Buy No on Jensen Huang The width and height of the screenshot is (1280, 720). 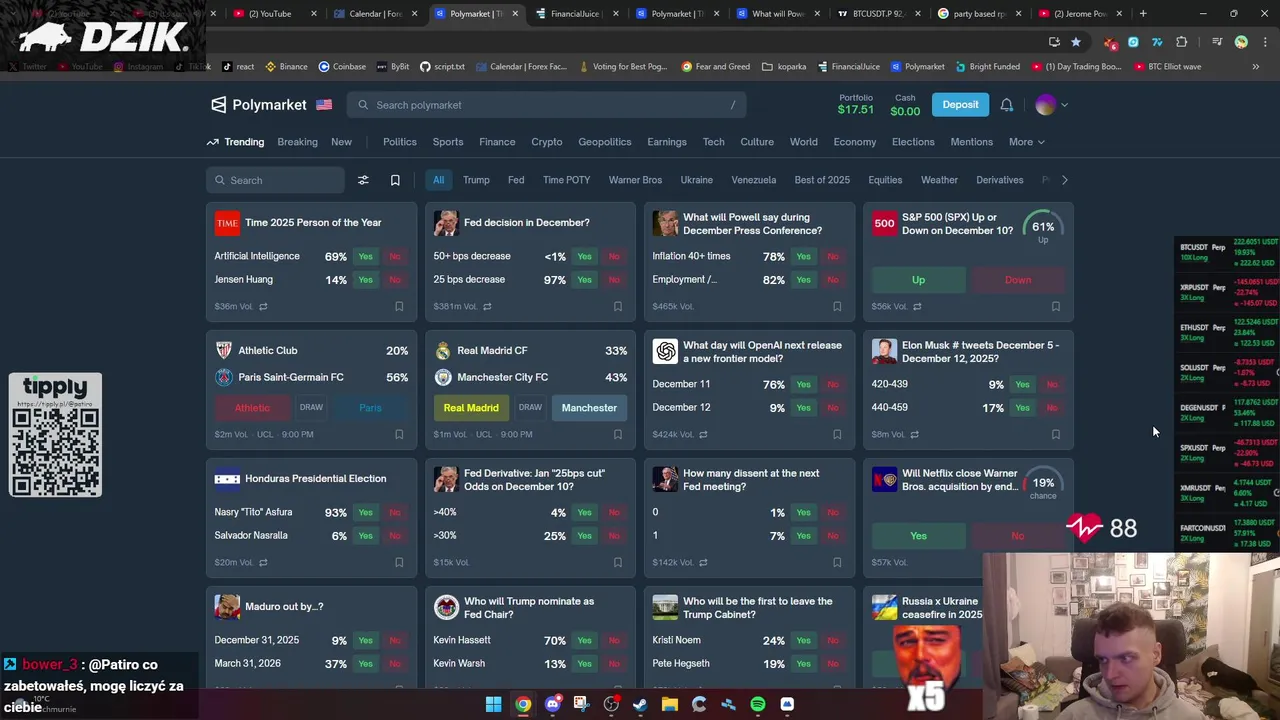click(395, 280)
